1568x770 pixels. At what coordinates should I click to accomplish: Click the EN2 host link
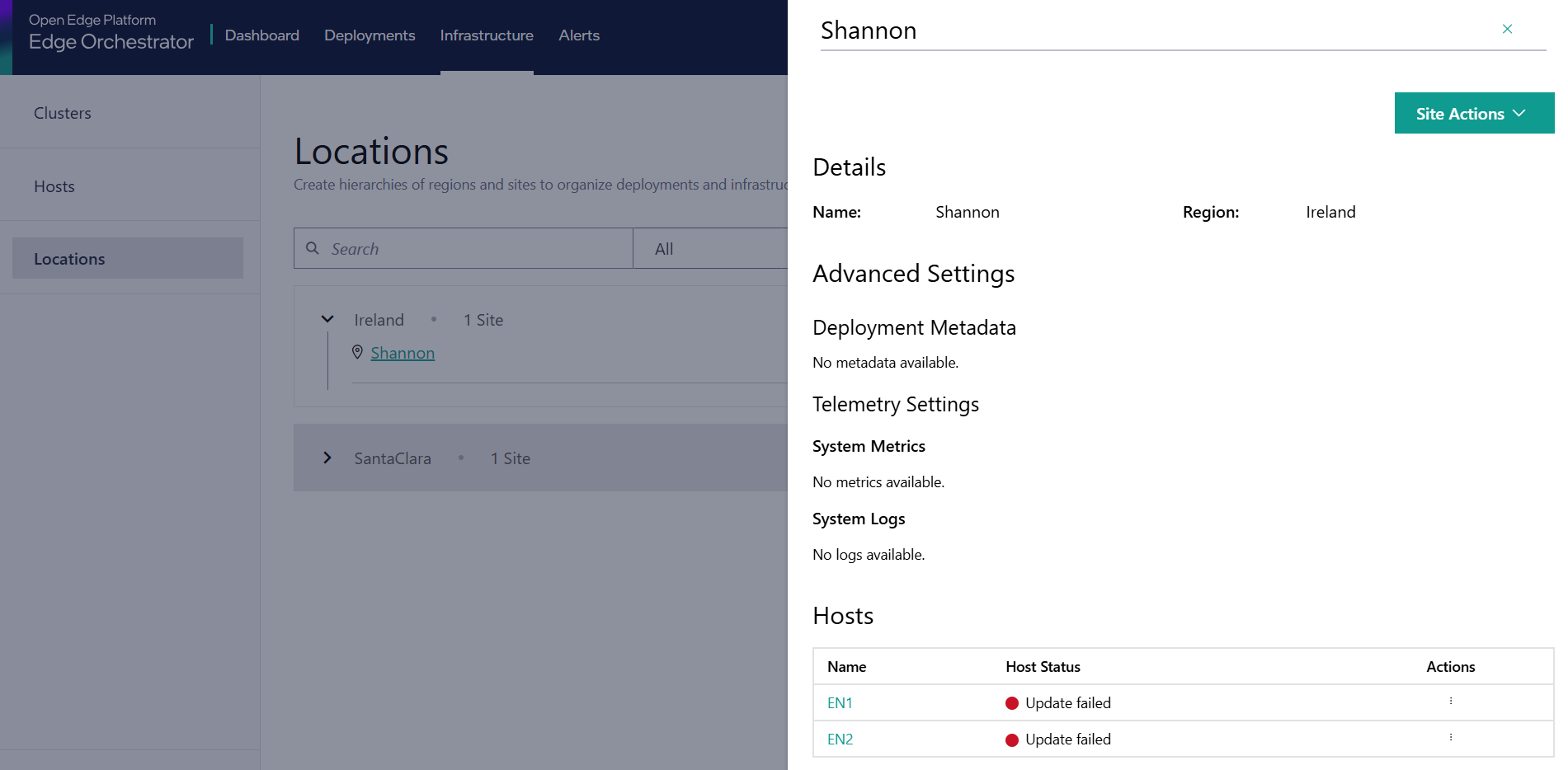pyautogui.click(x=840, y=739)
